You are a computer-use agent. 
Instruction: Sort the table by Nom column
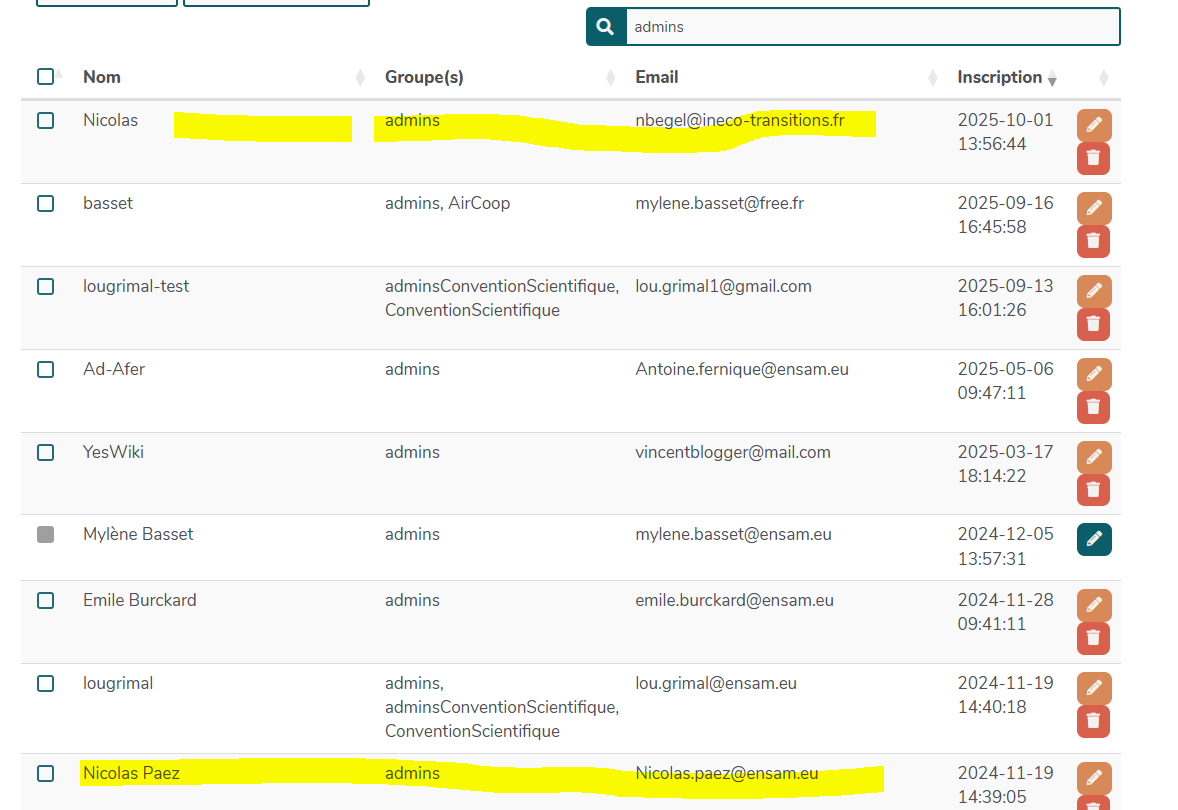tap(102, 77)
